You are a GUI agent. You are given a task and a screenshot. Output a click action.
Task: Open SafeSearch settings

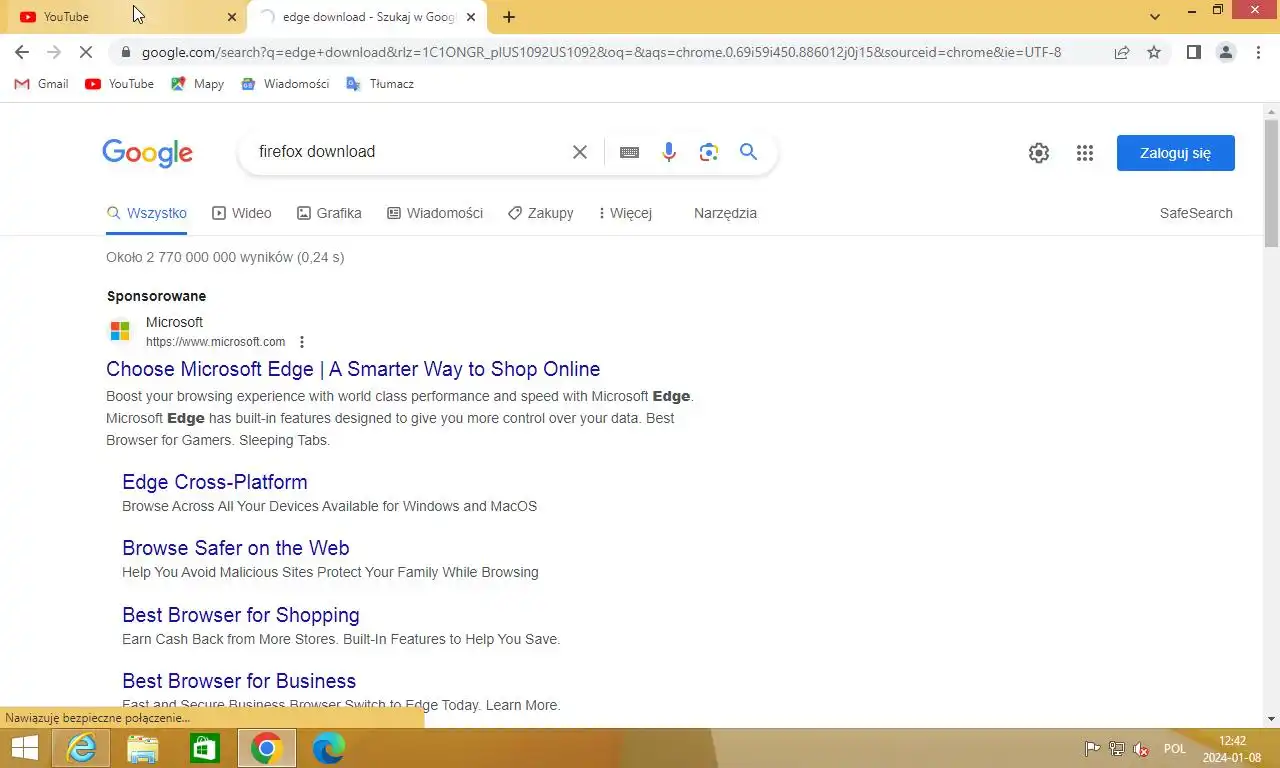pos(1196,213)
